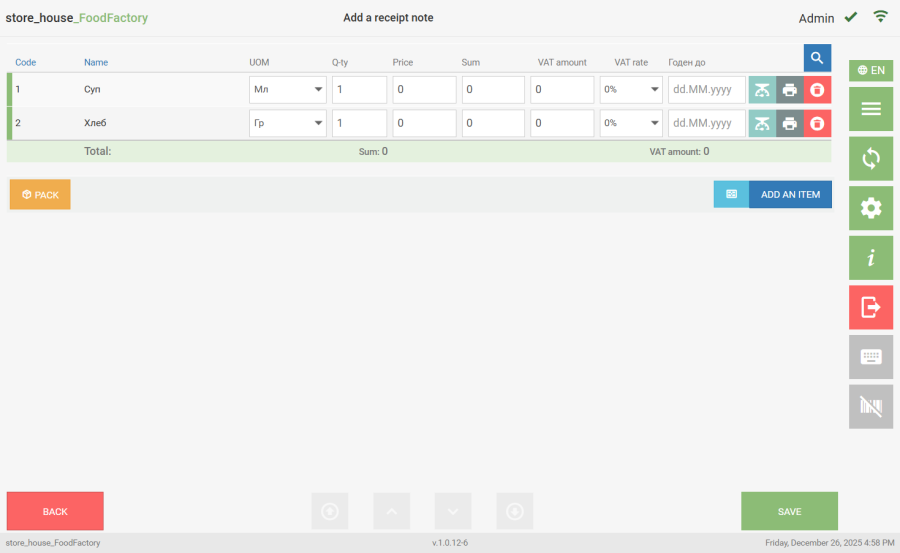Toggle the on-screen keyboard button
This screenshot has height=553, width=900.
coord(870,357)
